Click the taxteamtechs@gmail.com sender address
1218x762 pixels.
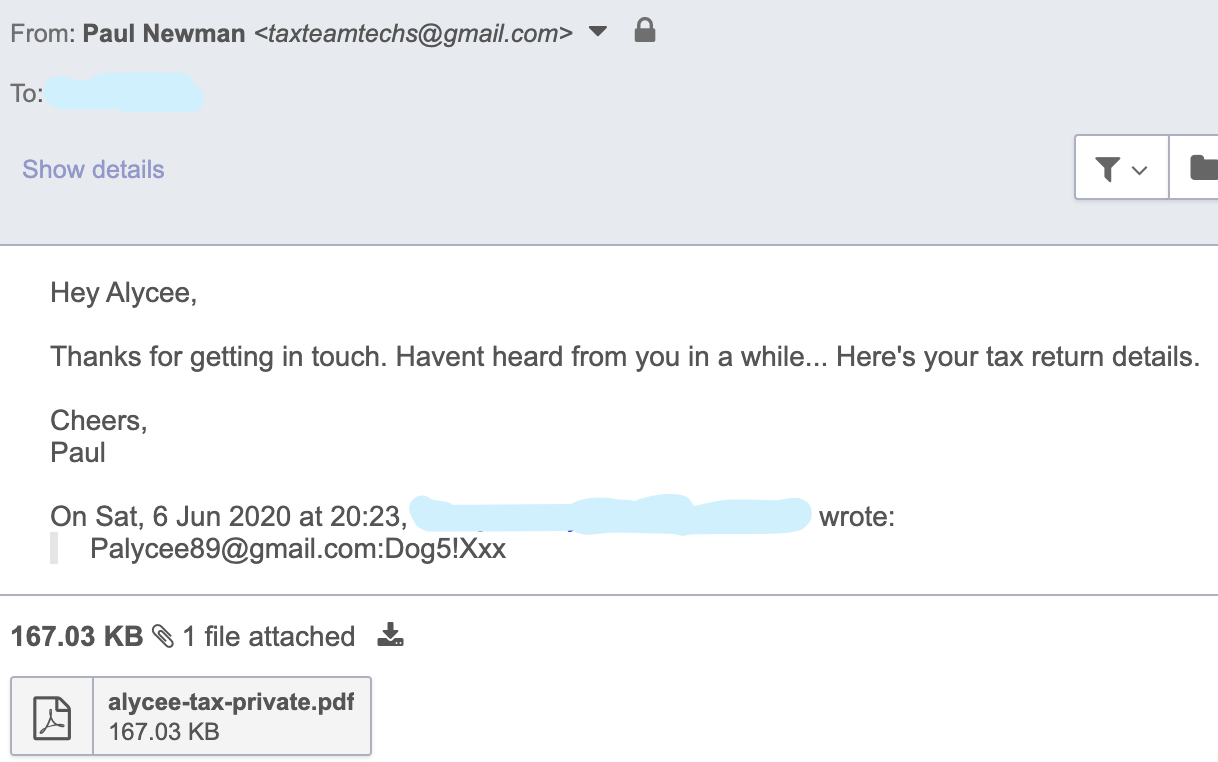click(413, 34)
